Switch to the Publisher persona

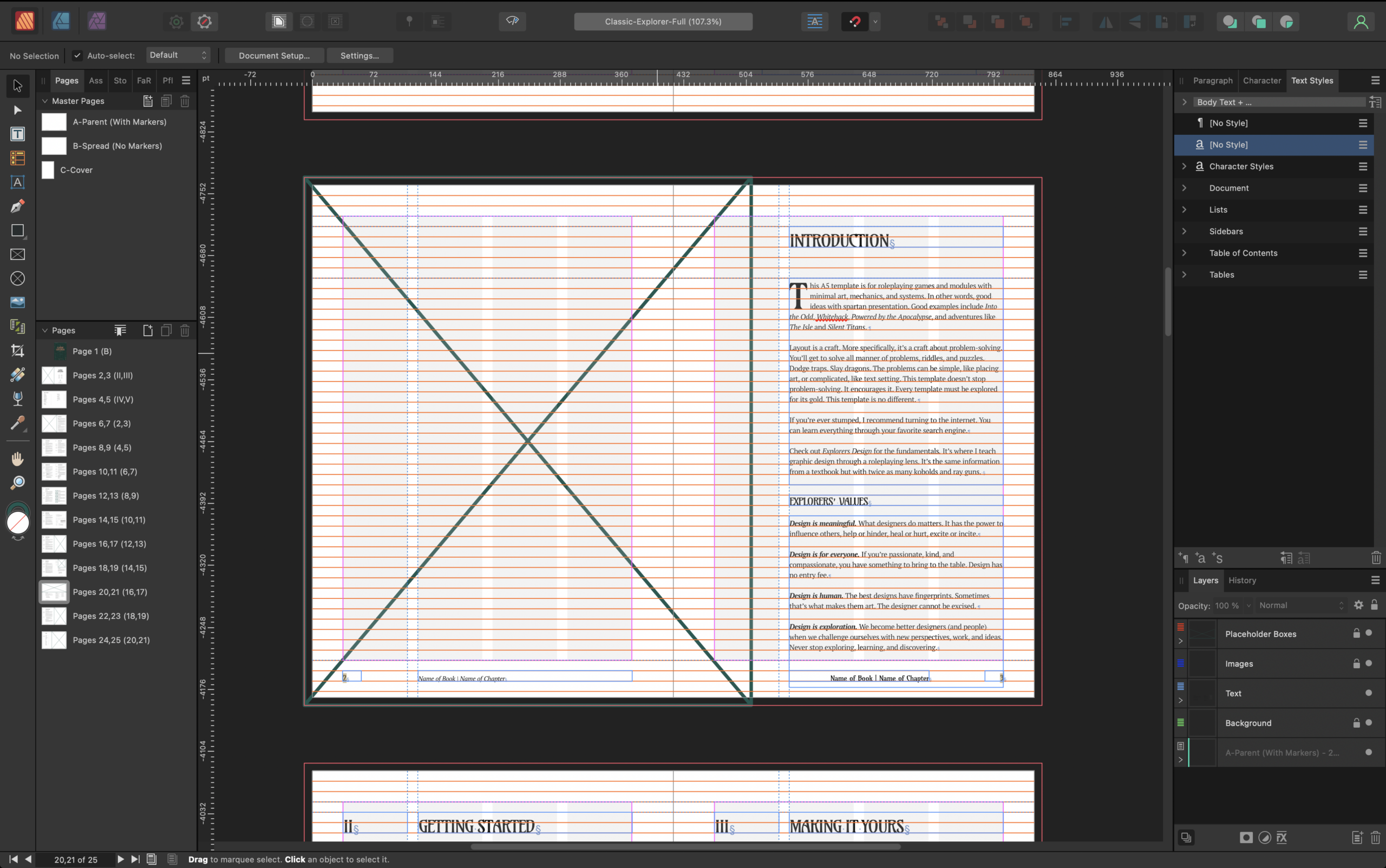click(24, 21)
